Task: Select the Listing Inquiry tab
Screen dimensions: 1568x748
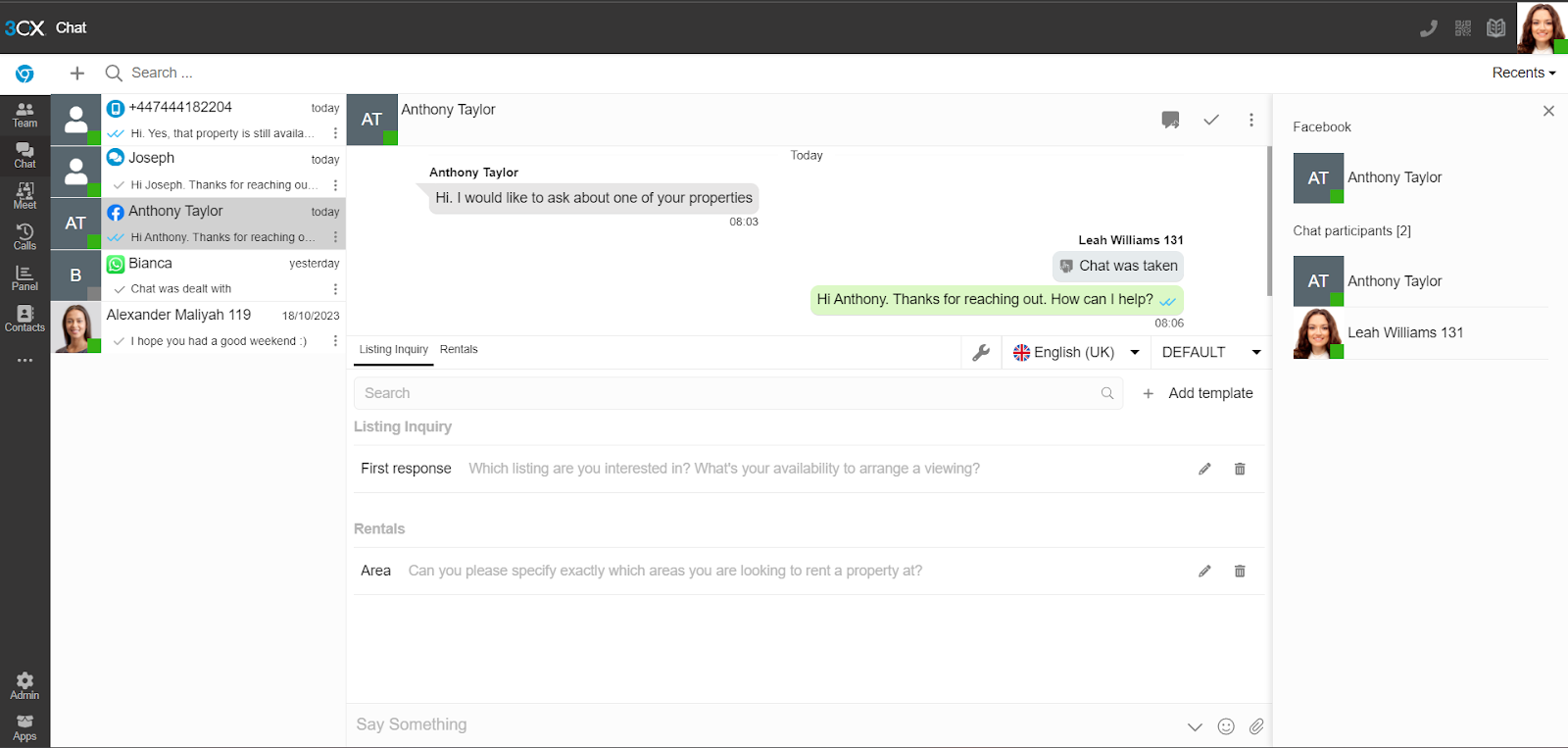Action: (x=393, y=349)
